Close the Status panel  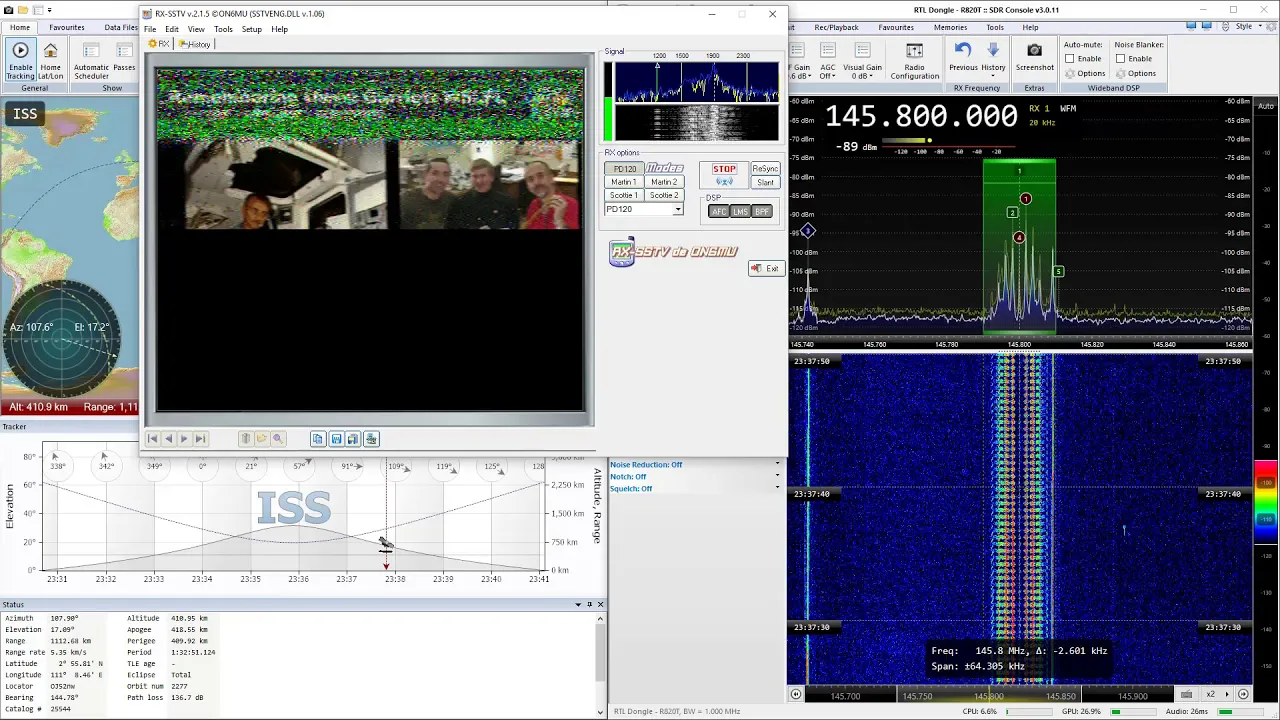pos(600,604)
